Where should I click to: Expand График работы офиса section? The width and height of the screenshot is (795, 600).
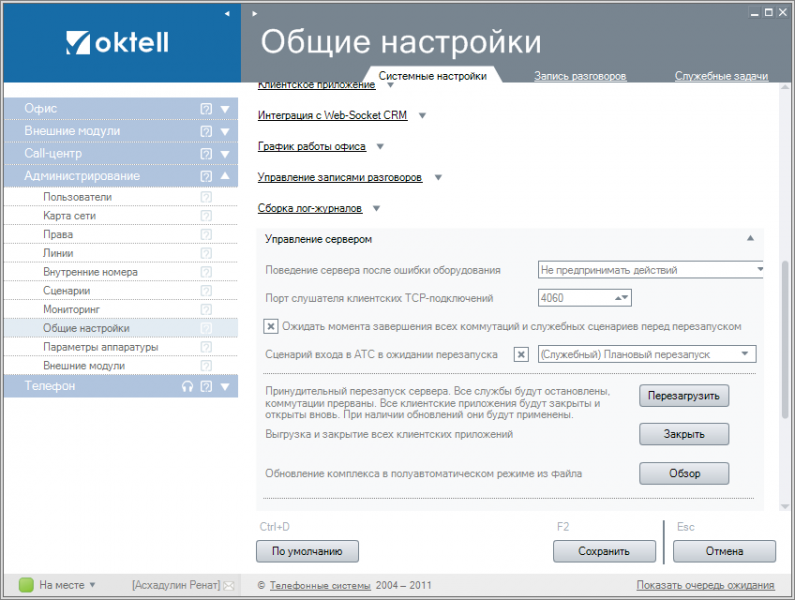380,147
